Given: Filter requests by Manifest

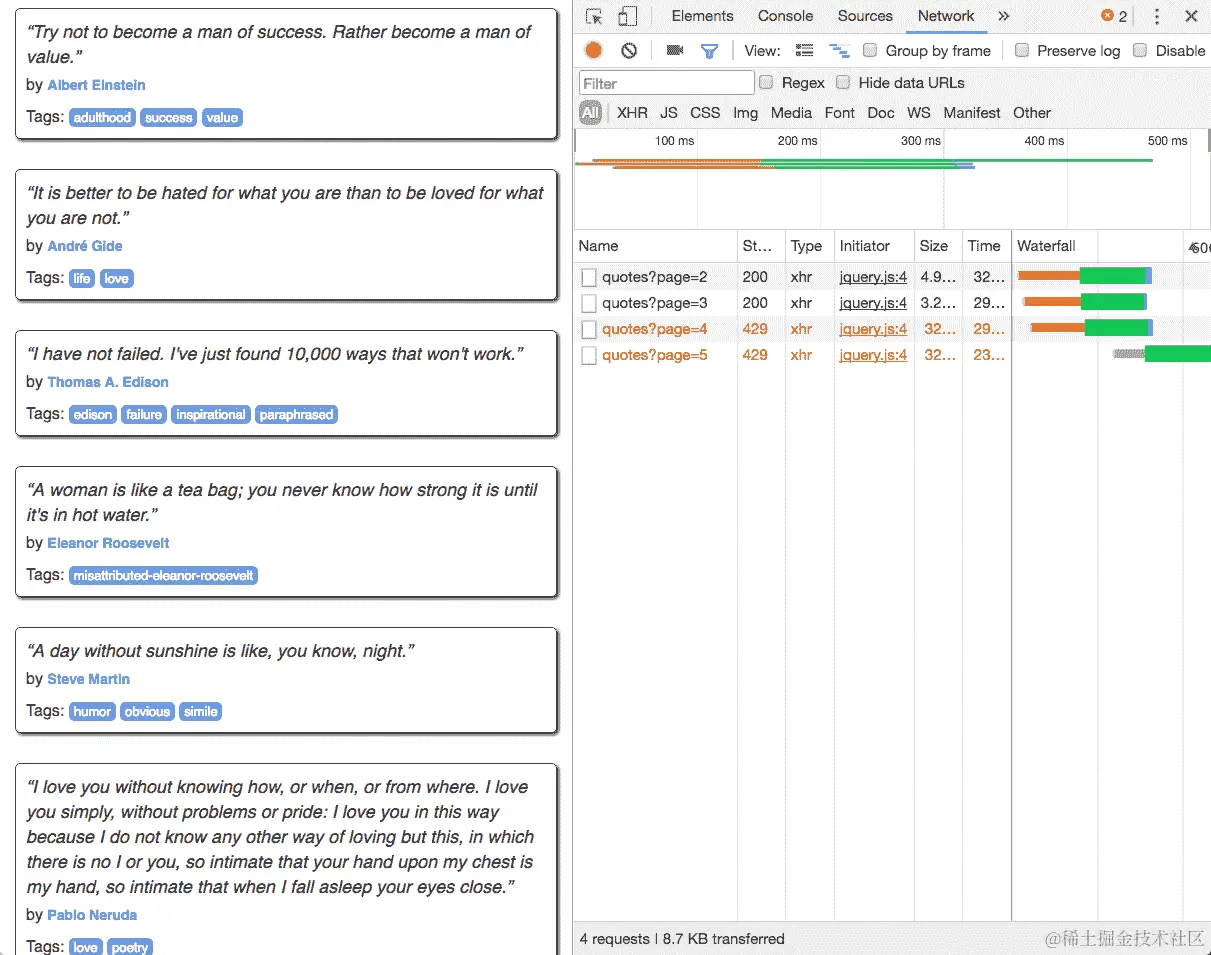Looking at the screenshot, I should coord(972,113).
